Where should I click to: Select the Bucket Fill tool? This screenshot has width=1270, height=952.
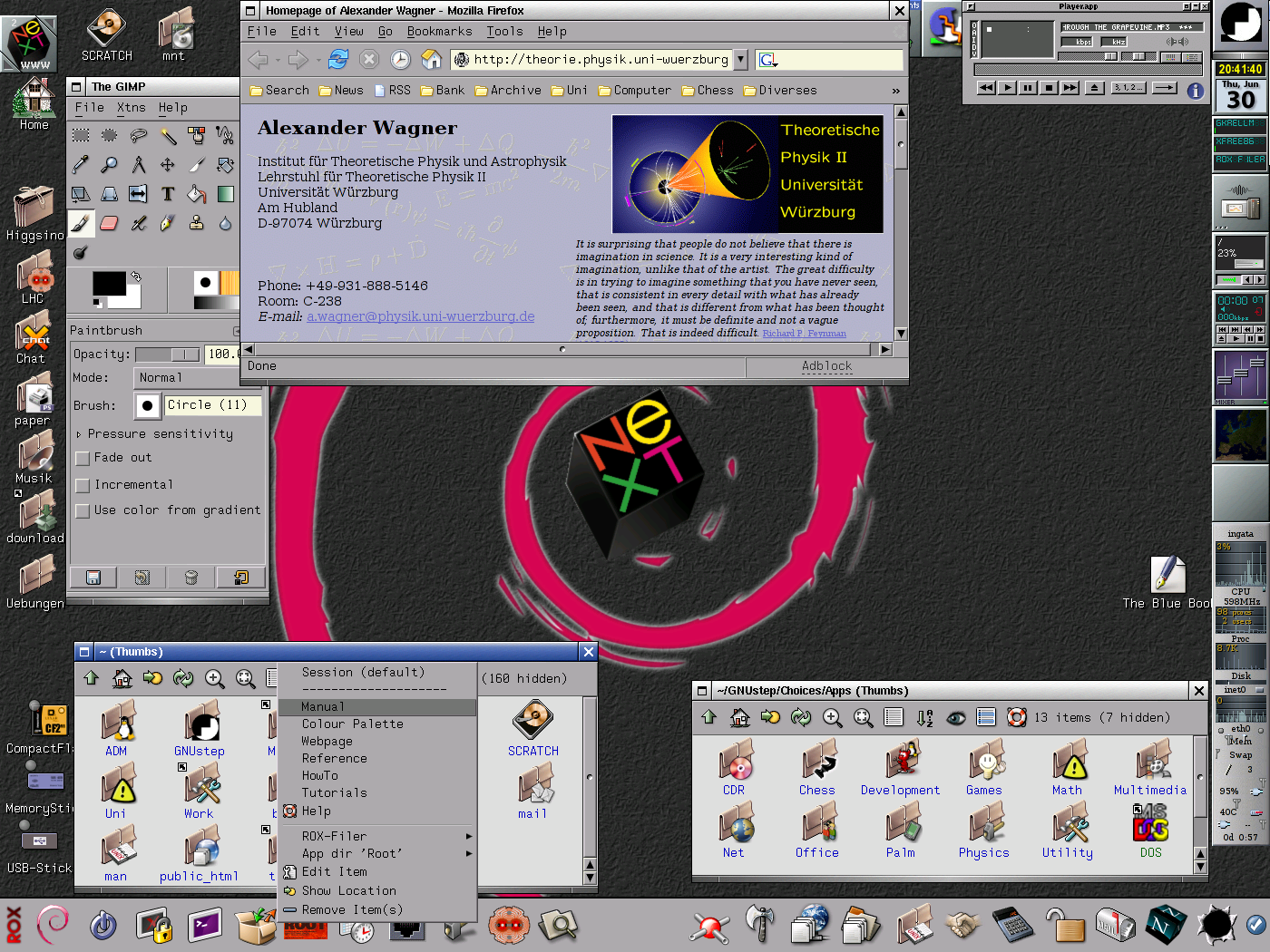coord(197,194)
